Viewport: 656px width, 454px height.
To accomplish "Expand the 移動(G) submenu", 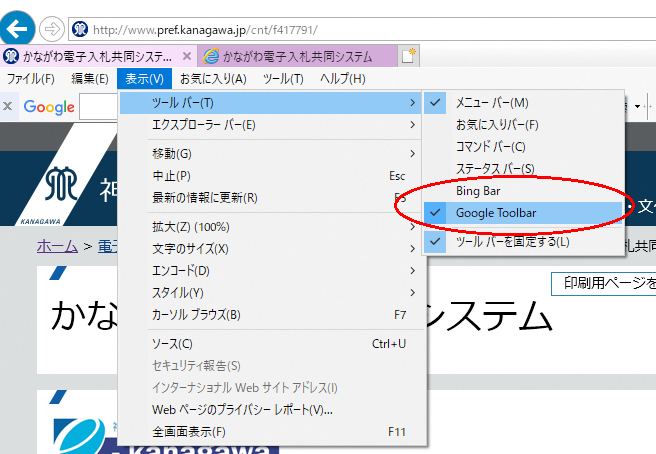I will (x=270, y=154).
